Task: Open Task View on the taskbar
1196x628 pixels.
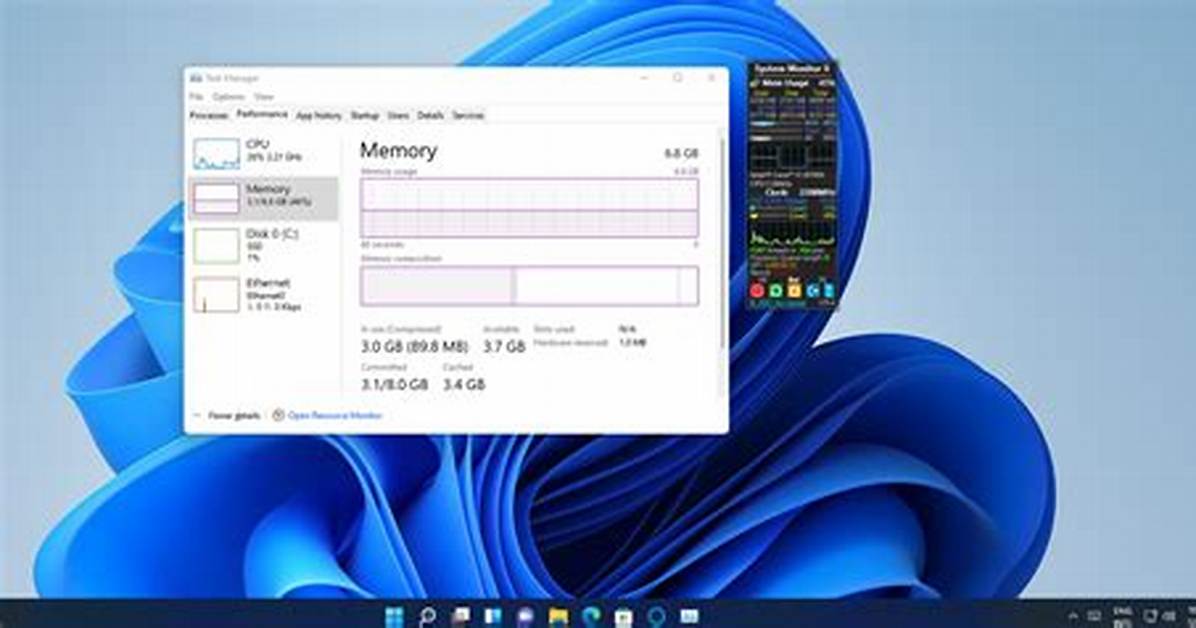Action: coord(461,616)
